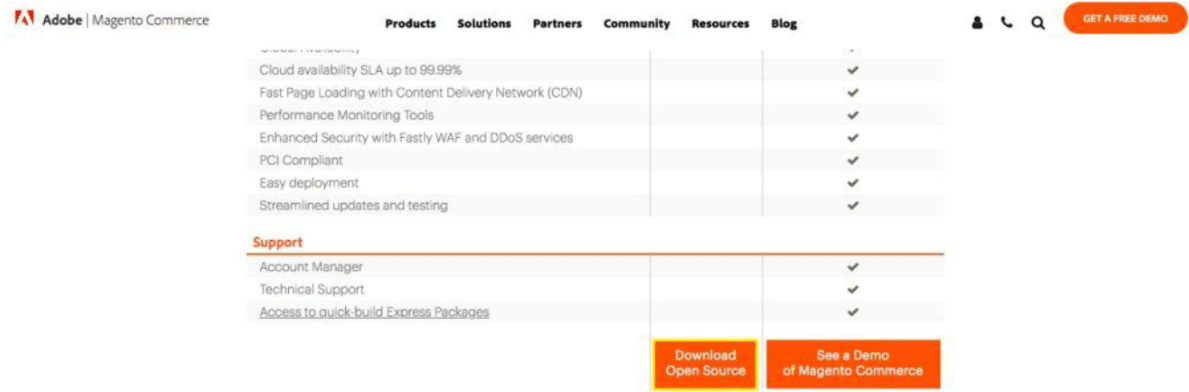Click the Express Packages row checkmark
1189x392 pixels.
coord(853,311)
